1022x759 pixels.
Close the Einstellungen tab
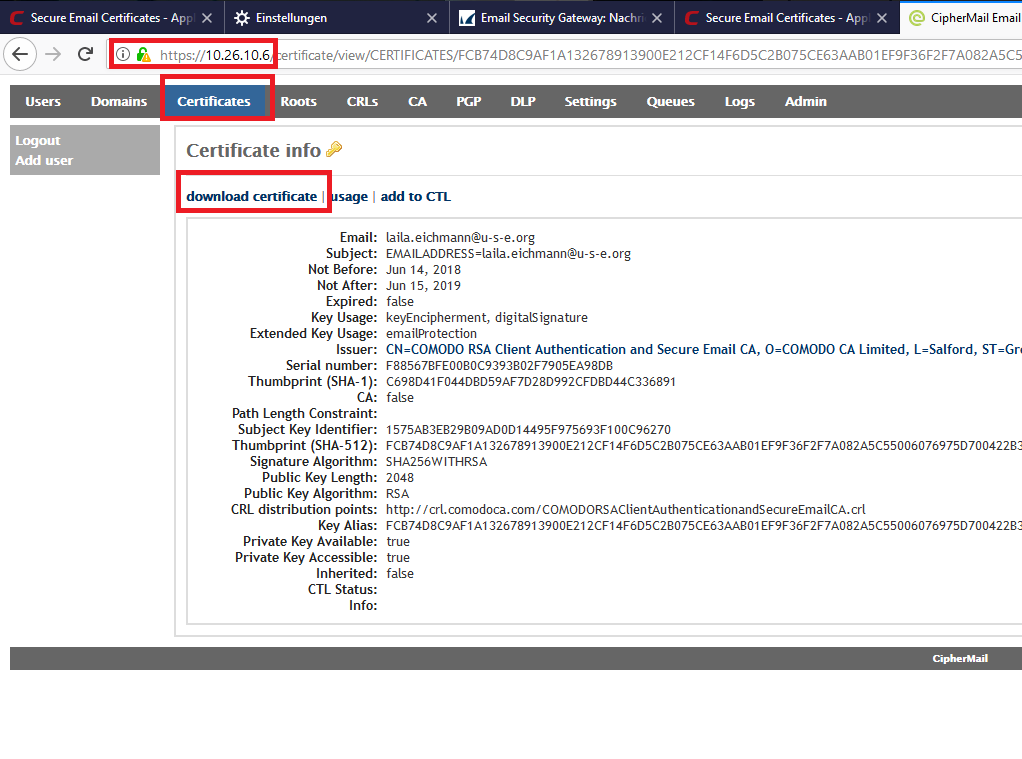pos(432,18)
